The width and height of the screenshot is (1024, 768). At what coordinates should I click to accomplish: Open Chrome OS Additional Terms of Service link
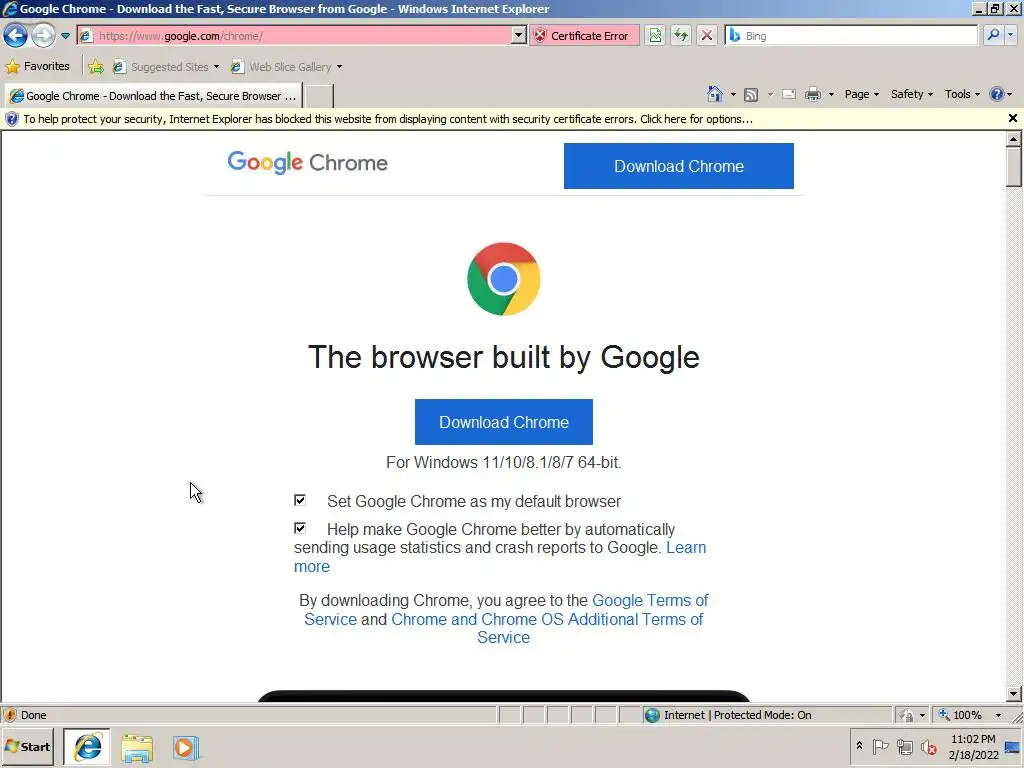[547, 619]
